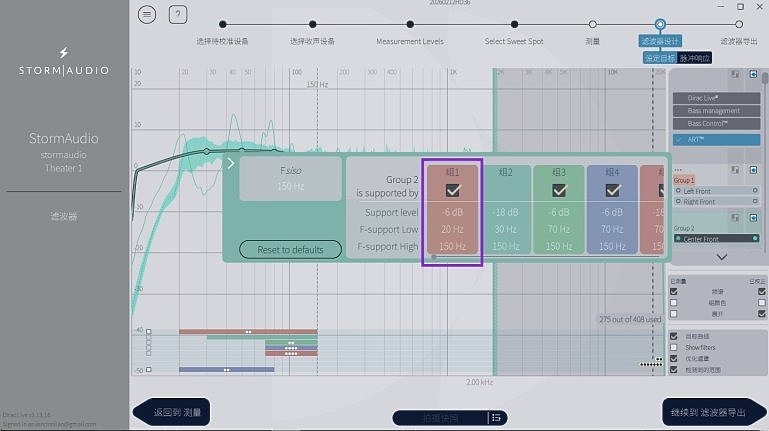Click the teal dot right of Center Front
This screenshot has width=769, height=431.
[755, 239]
